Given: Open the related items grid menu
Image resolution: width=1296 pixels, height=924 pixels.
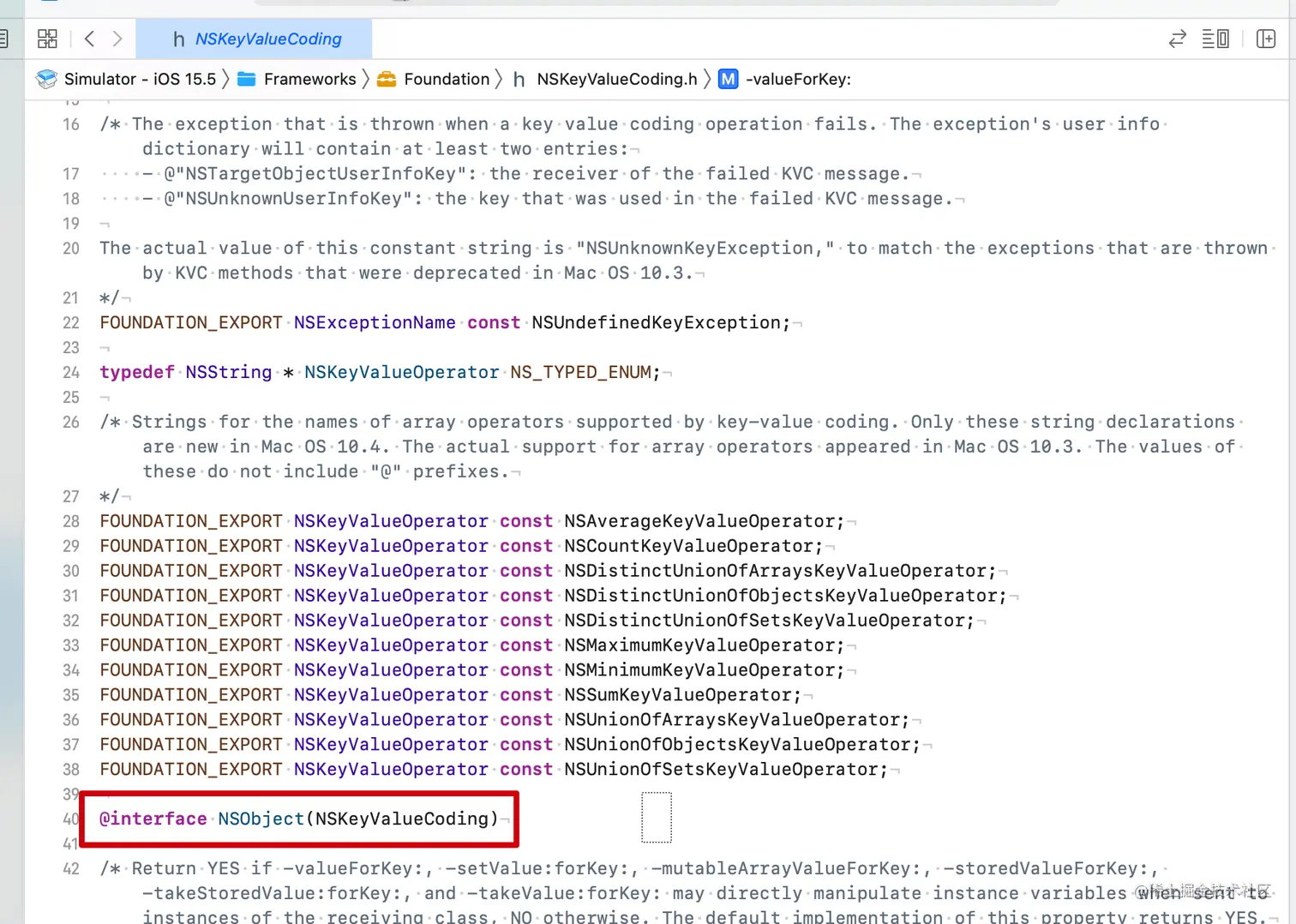Looking at the screenshot, I should pyautogui.click(x=47, y=39).
